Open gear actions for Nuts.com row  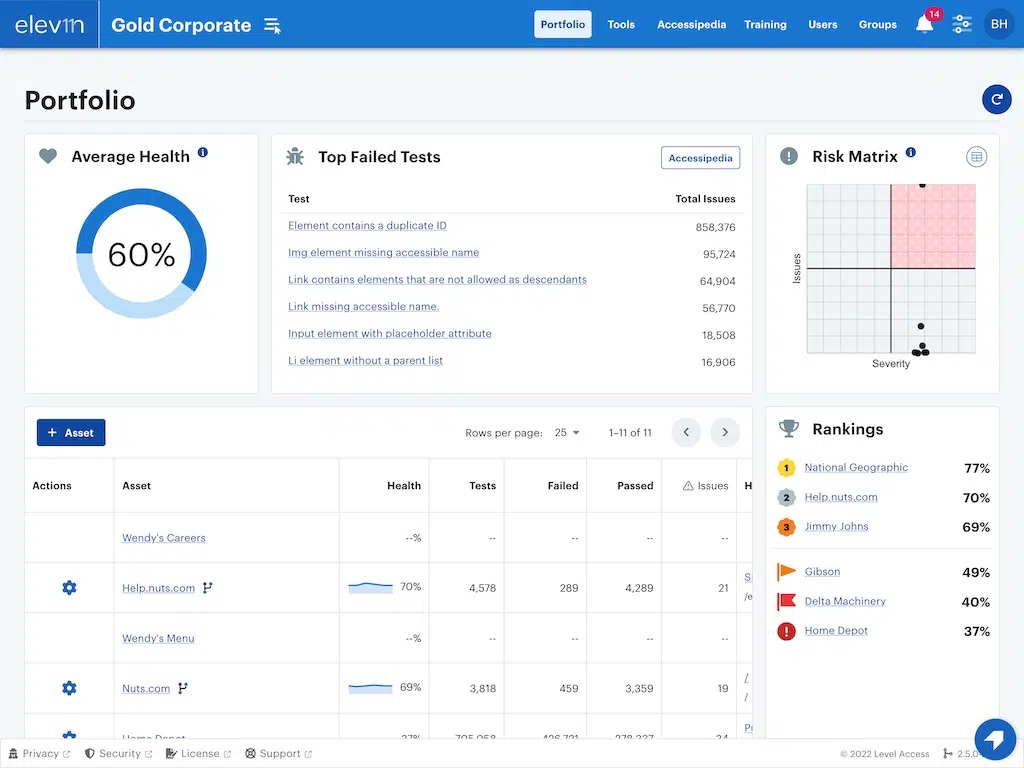[x=69, y=688]
